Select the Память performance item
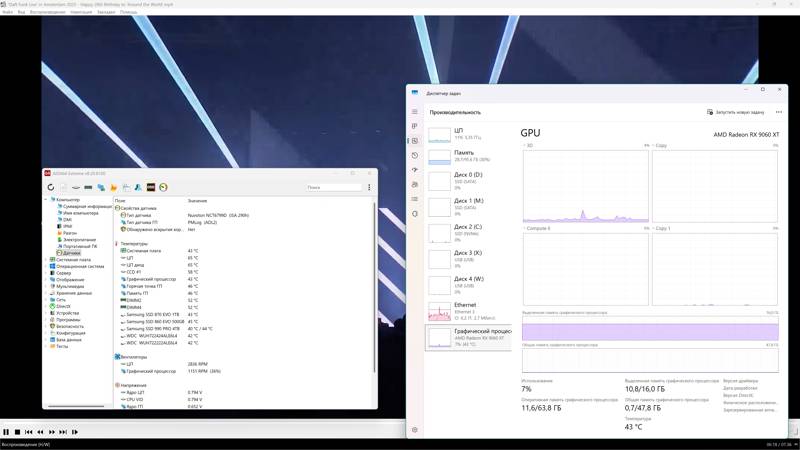Screen dimensions: 800x450 pyautogui.click(x=468, y=156)
